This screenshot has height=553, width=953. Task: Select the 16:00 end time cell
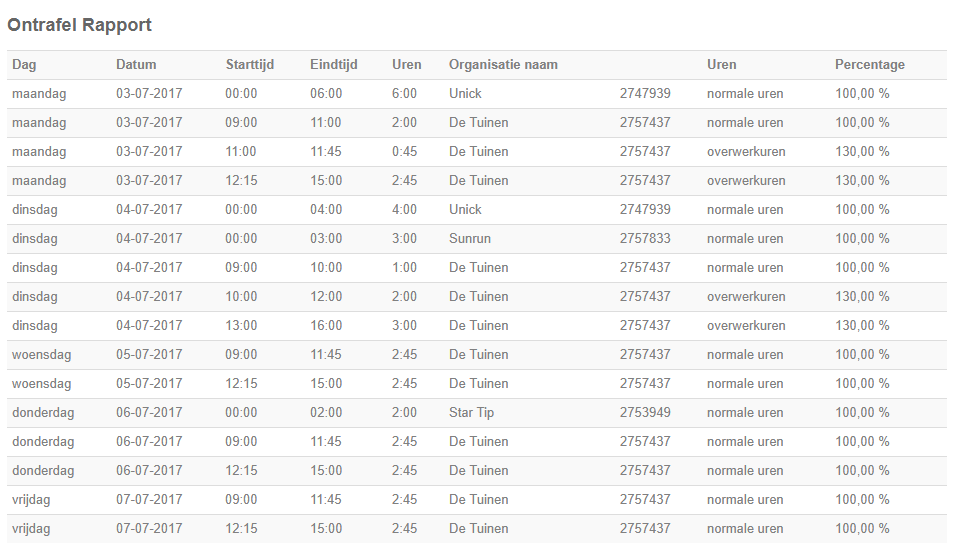pyautogui.click(x=326, y=326)
